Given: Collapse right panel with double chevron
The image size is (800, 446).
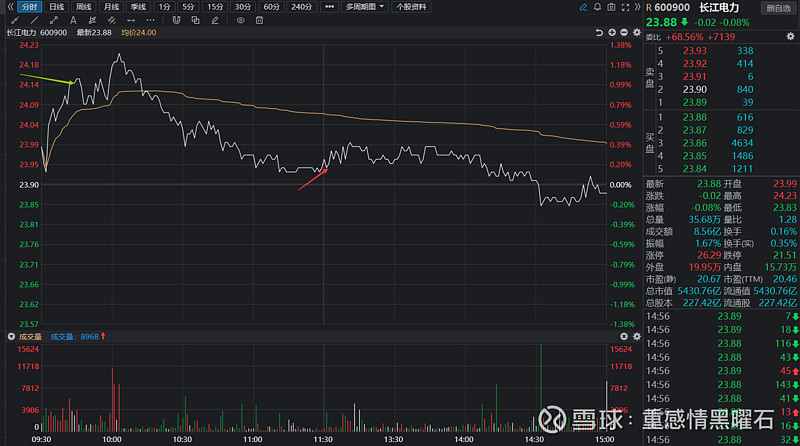Looking at the screenshot, I should pyautogui.click(x=637, y=7).
